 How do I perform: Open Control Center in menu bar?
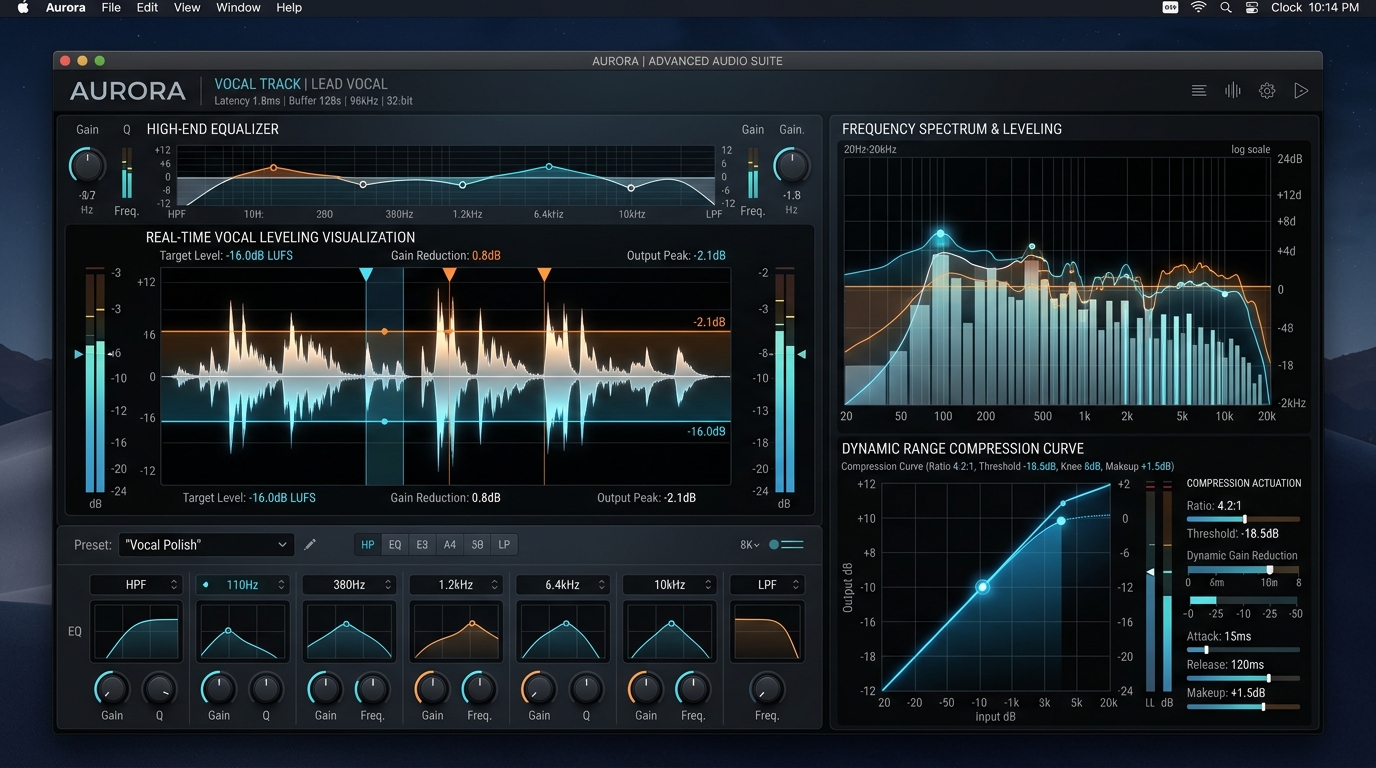[x=1251, y=7]
